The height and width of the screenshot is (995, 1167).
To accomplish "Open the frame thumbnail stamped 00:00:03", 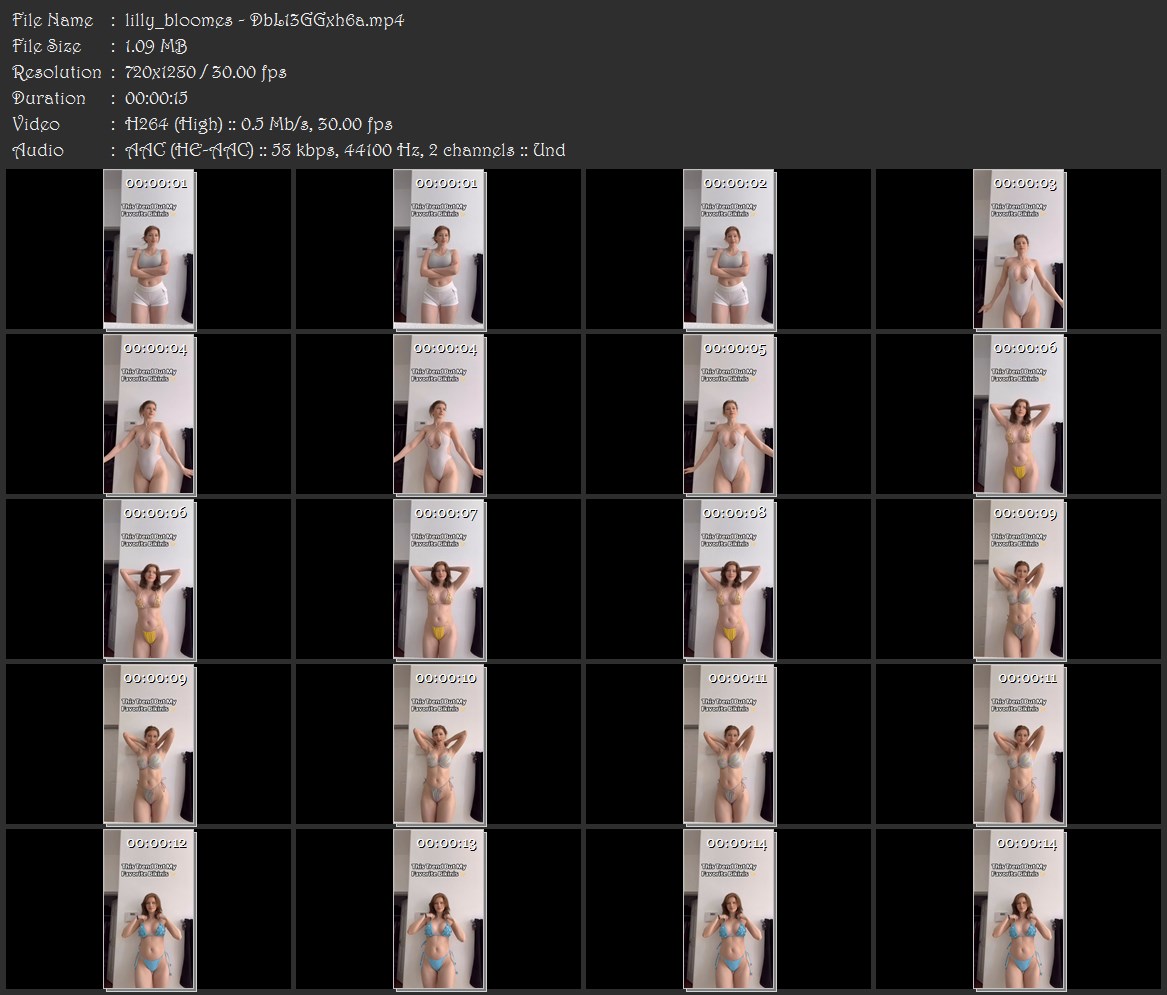I will coord(1018,249).
